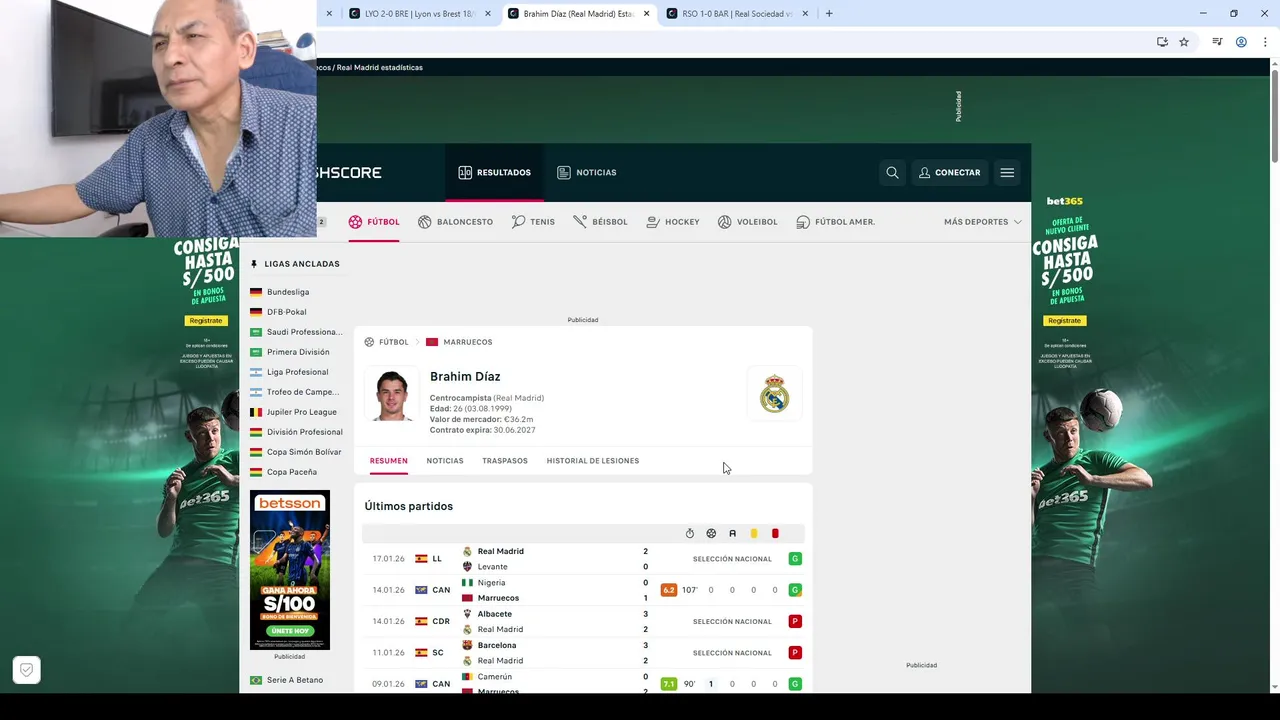
Task: Open the NOTICIAS section in header
Action: click(587, 172)
